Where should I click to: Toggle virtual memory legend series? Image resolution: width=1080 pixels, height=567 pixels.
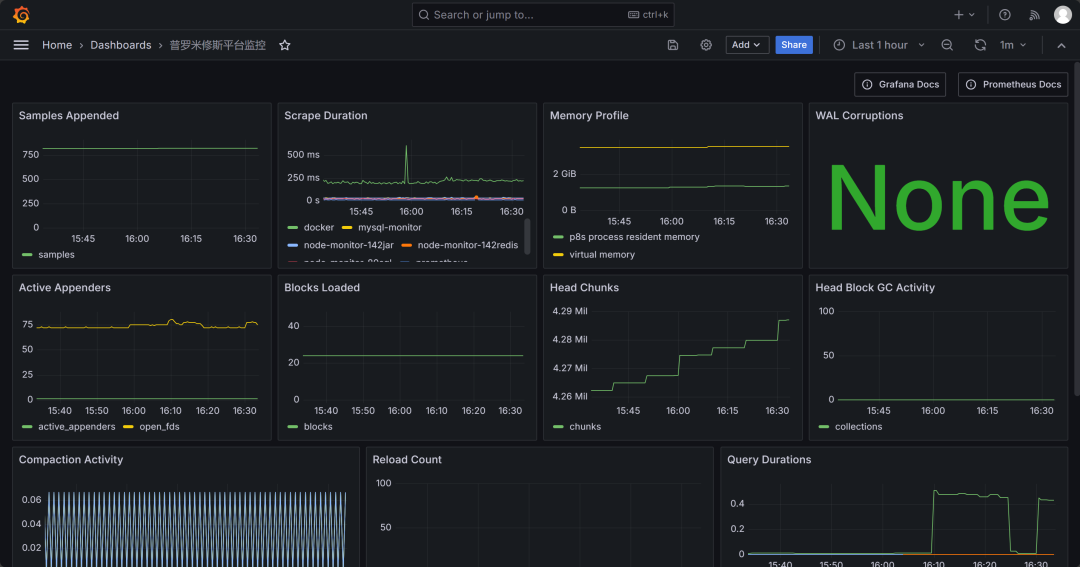click(x=594, y=254)
